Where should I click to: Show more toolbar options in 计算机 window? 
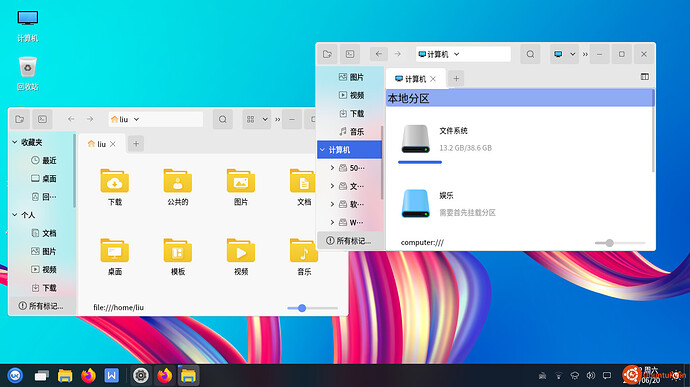pyautogui.click(x=585, y=54)
